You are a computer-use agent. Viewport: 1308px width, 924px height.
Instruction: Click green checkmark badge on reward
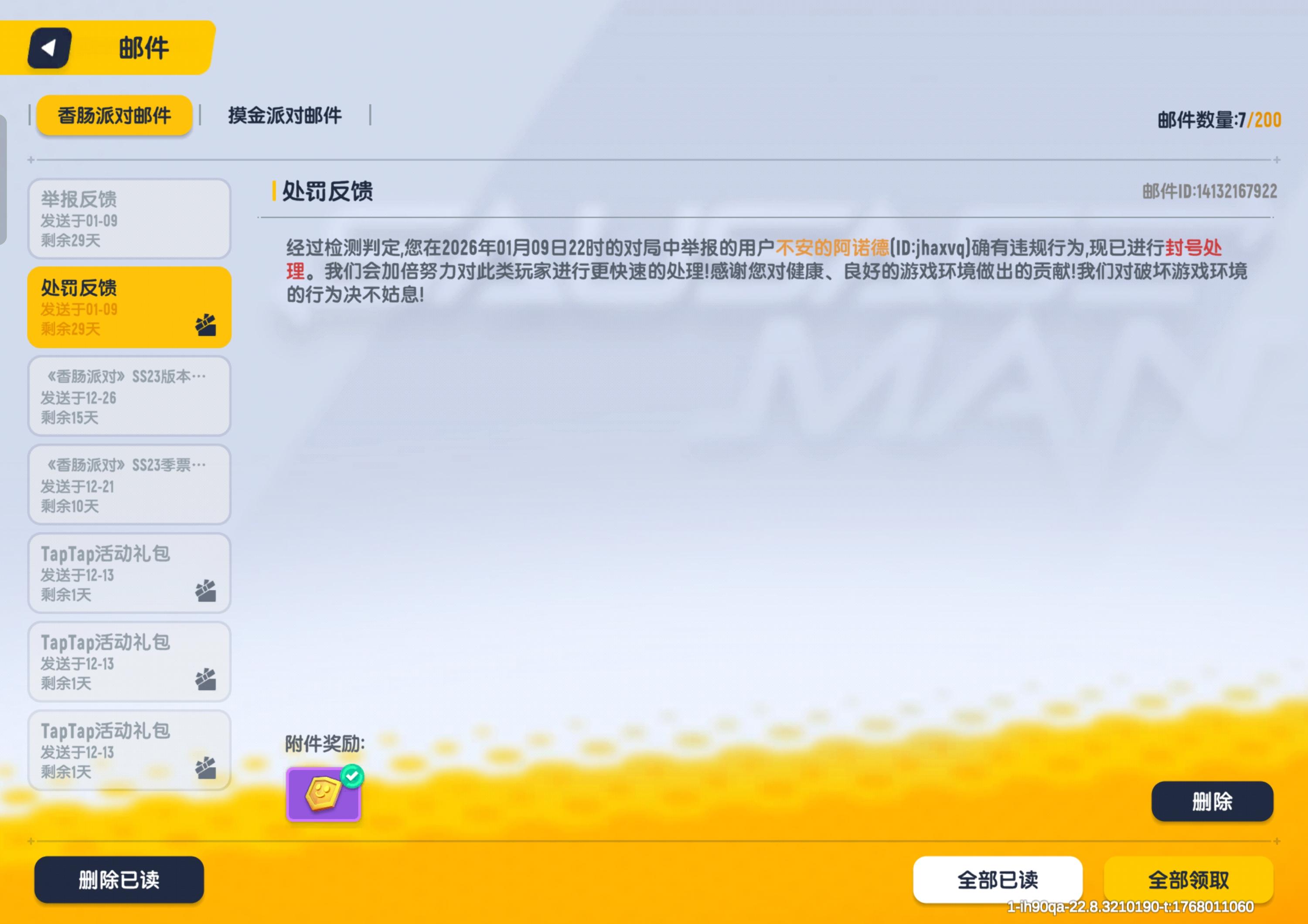tap(352, 775)
